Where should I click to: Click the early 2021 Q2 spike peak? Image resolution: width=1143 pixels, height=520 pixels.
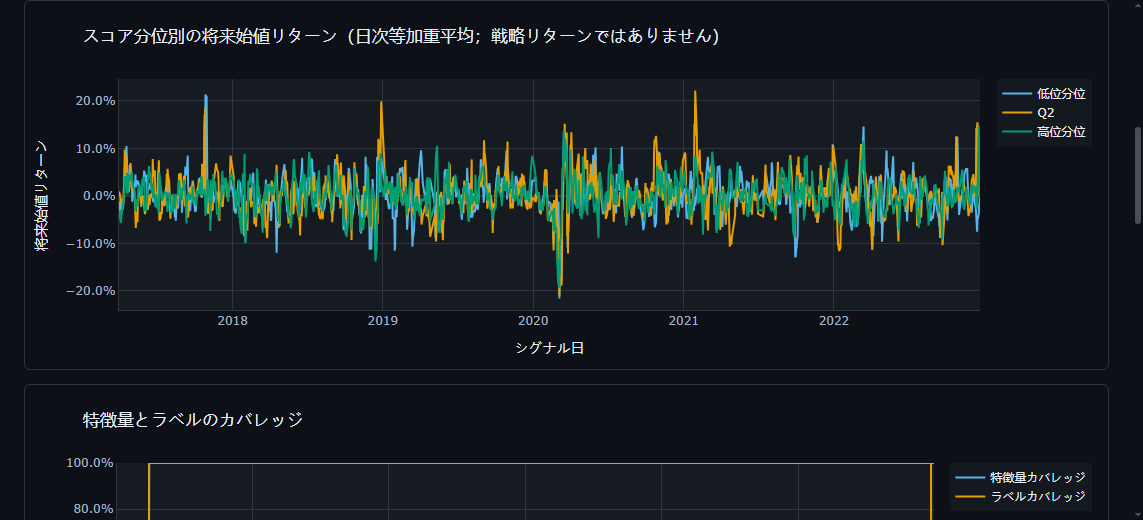[695, 92]
